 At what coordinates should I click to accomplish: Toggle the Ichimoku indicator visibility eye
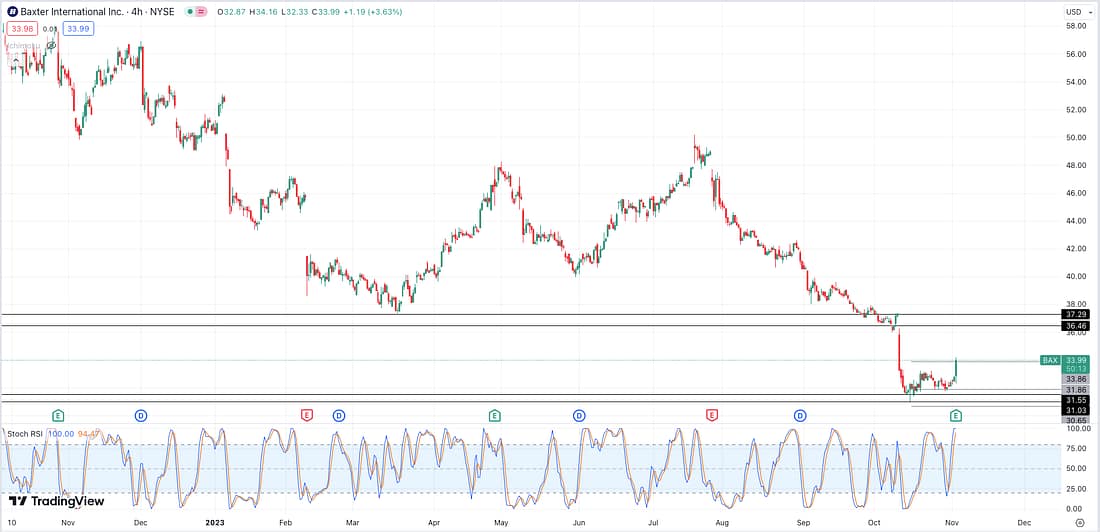pyautogui.click(x=50, y=45)
